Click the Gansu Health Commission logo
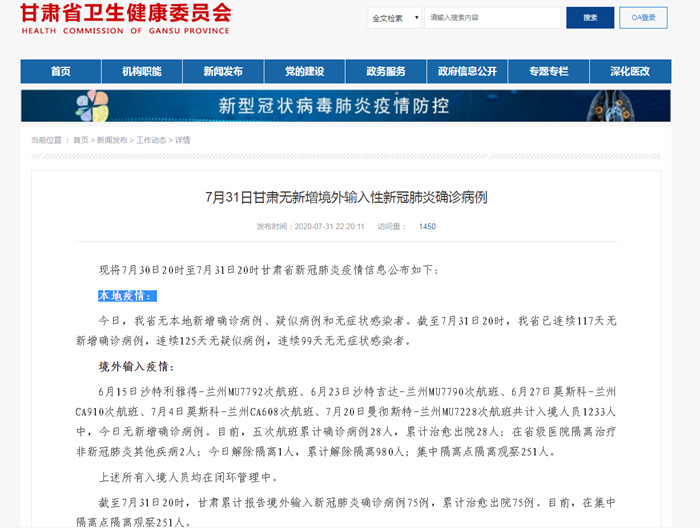Viewport: 700px width, 528px height. (x=126, y=19)
